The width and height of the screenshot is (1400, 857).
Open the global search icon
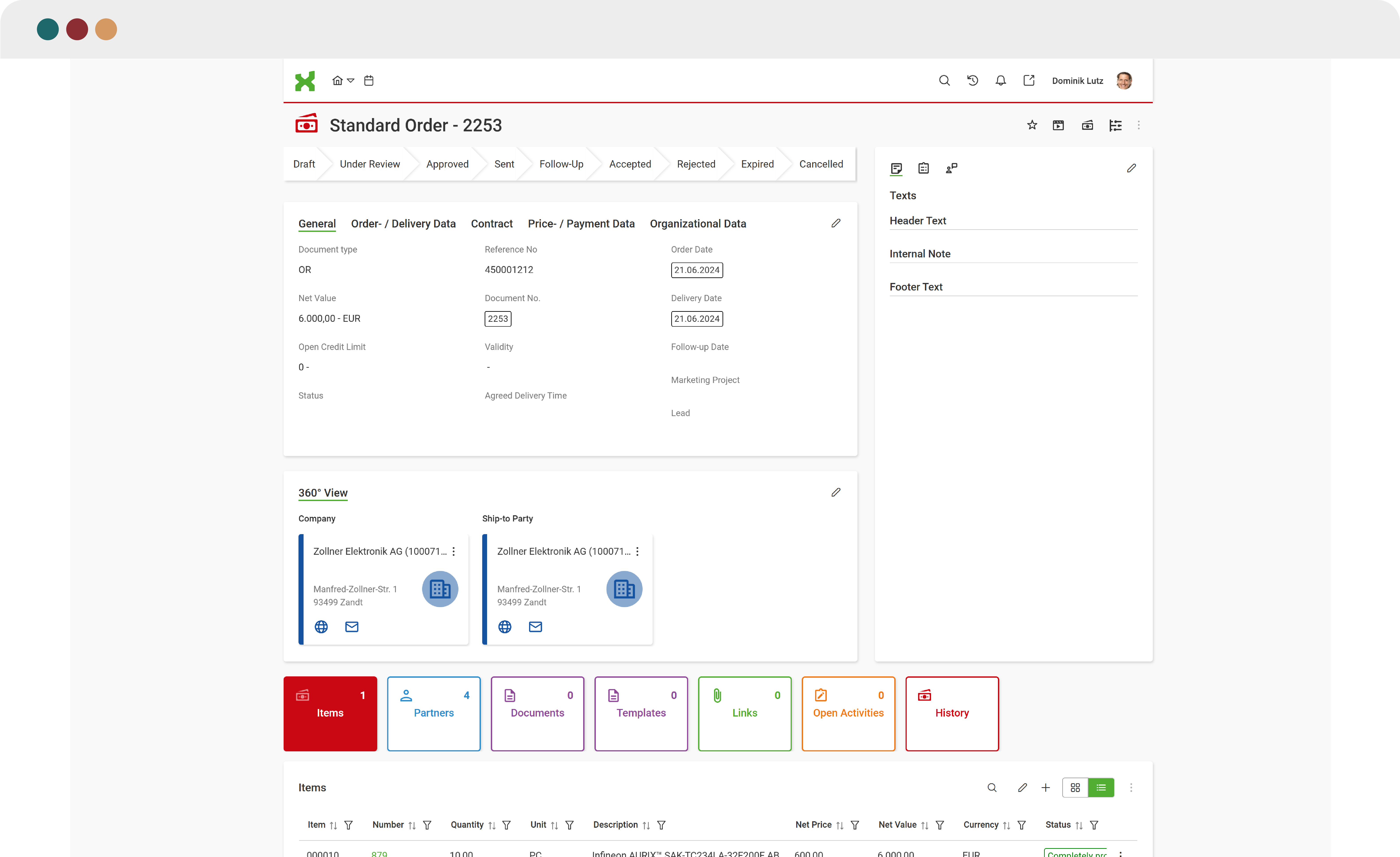(944, 81)
